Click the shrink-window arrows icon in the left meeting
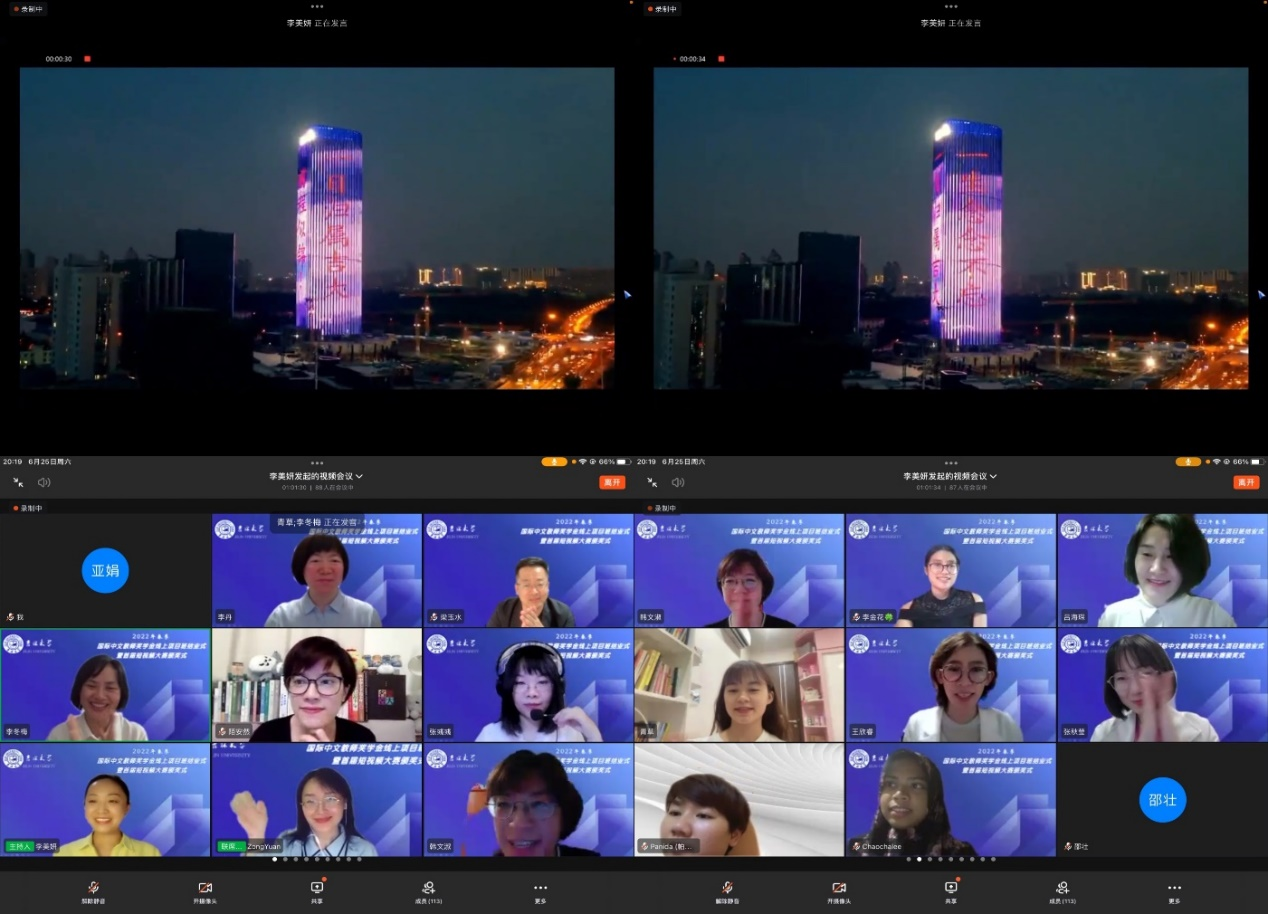Image resolution: width=1268 pixels, height=914 pixels. click(18, 482)
